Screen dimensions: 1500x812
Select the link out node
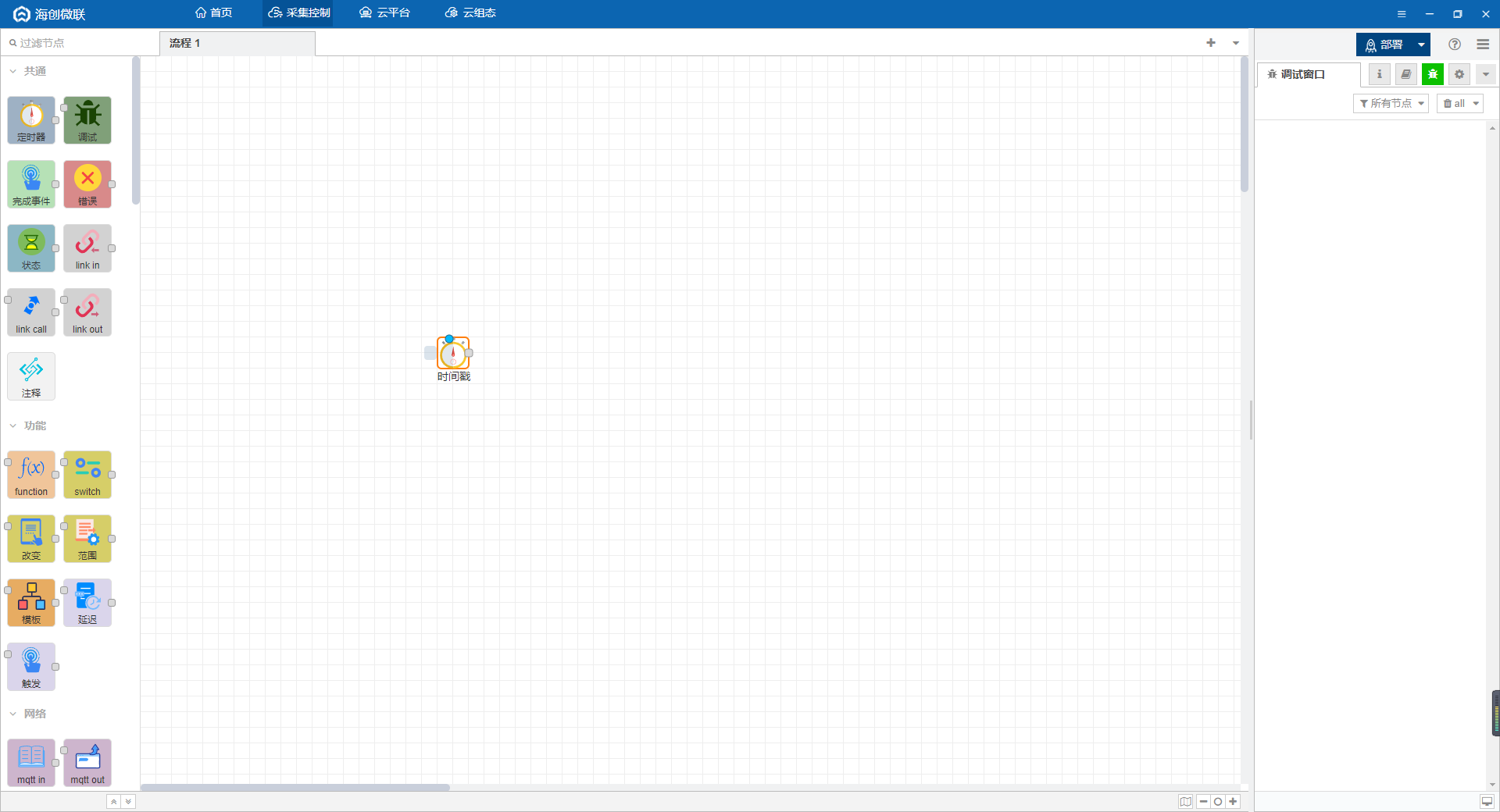87,312
